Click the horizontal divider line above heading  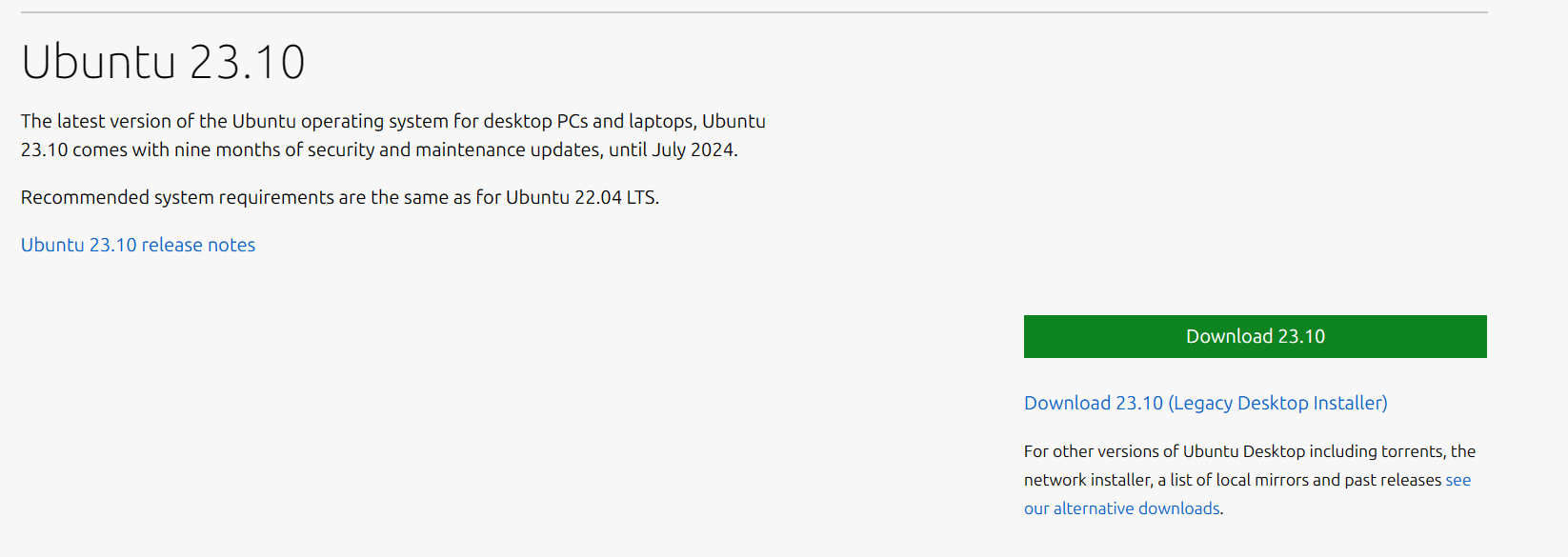pos(754,12)
